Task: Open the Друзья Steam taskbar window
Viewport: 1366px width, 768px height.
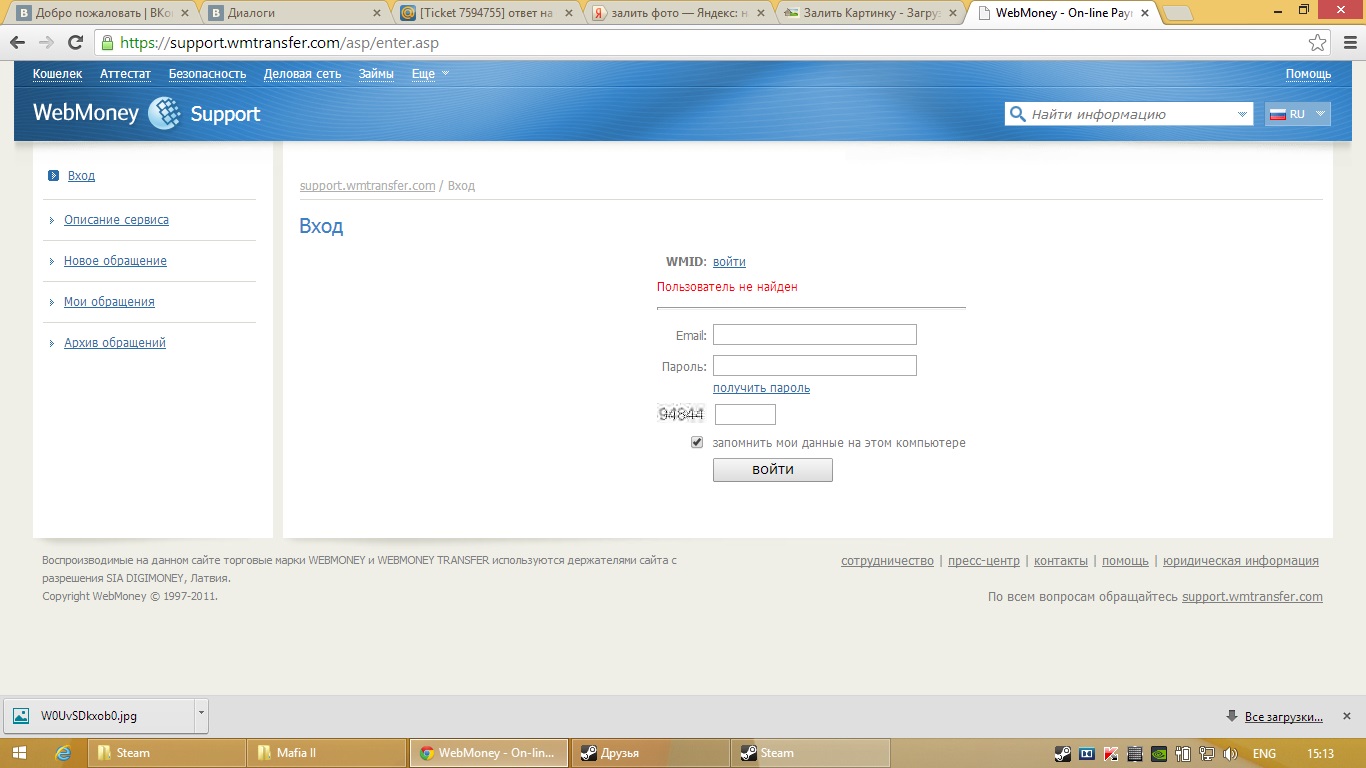Action: 650,753
